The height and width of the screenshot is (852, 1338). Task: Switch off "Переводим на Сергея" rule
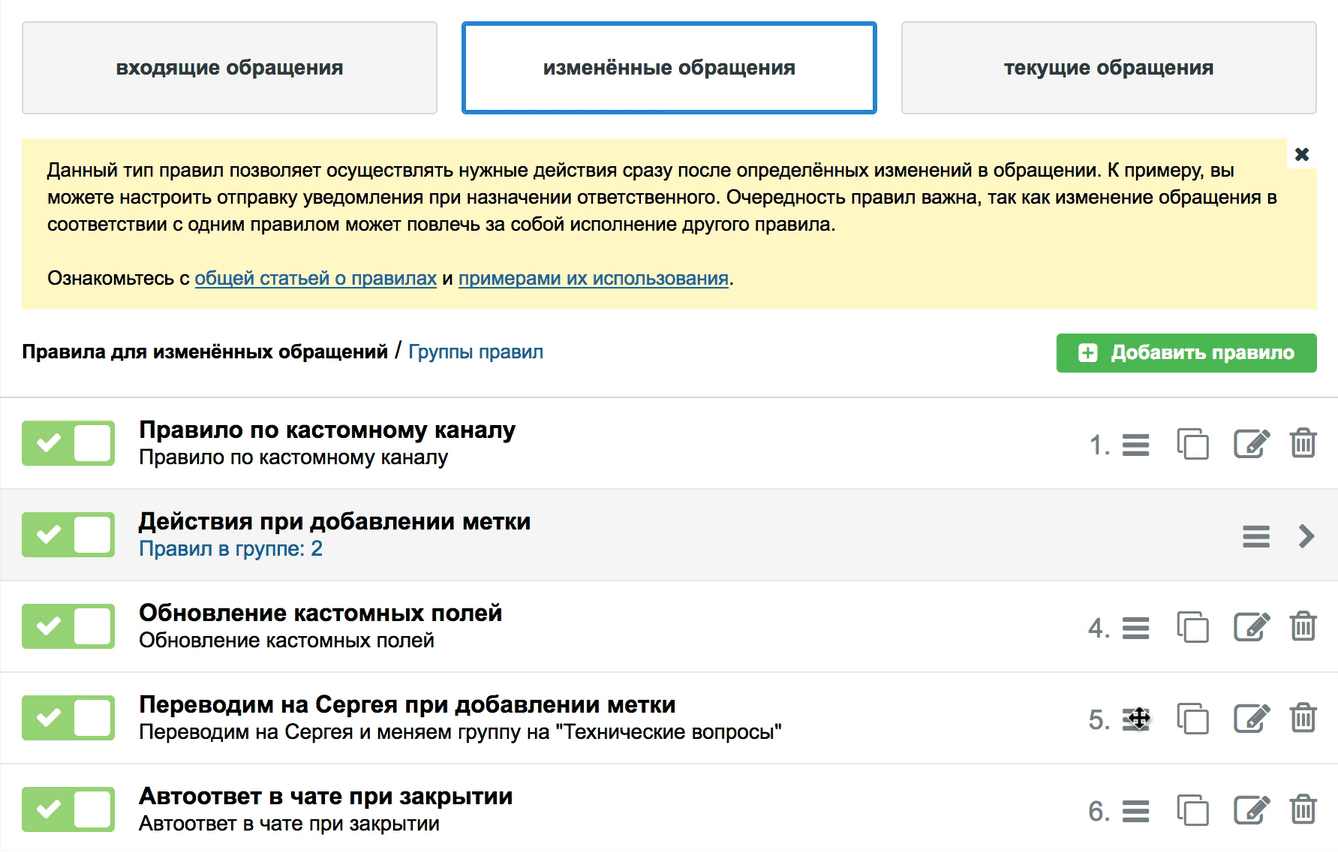68,718
